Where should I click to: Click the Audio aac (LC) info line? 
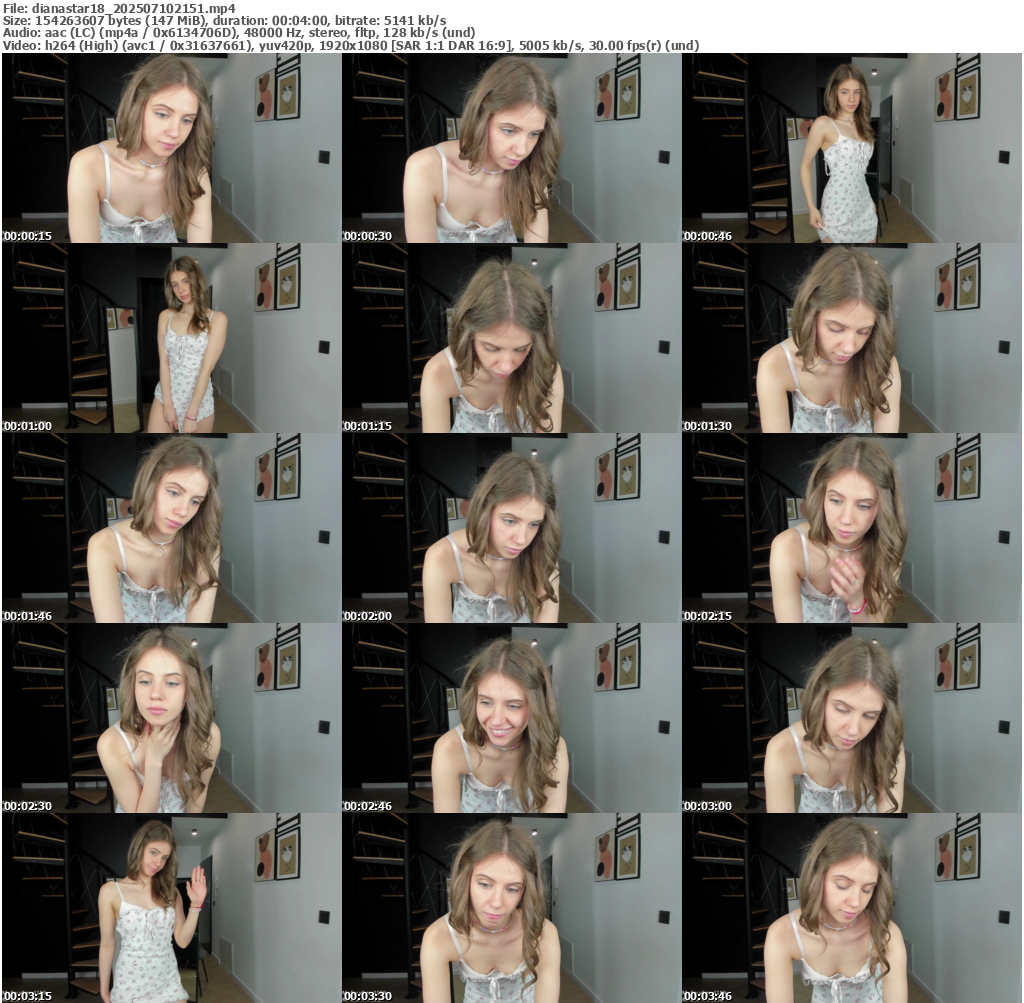click(239, 33)
